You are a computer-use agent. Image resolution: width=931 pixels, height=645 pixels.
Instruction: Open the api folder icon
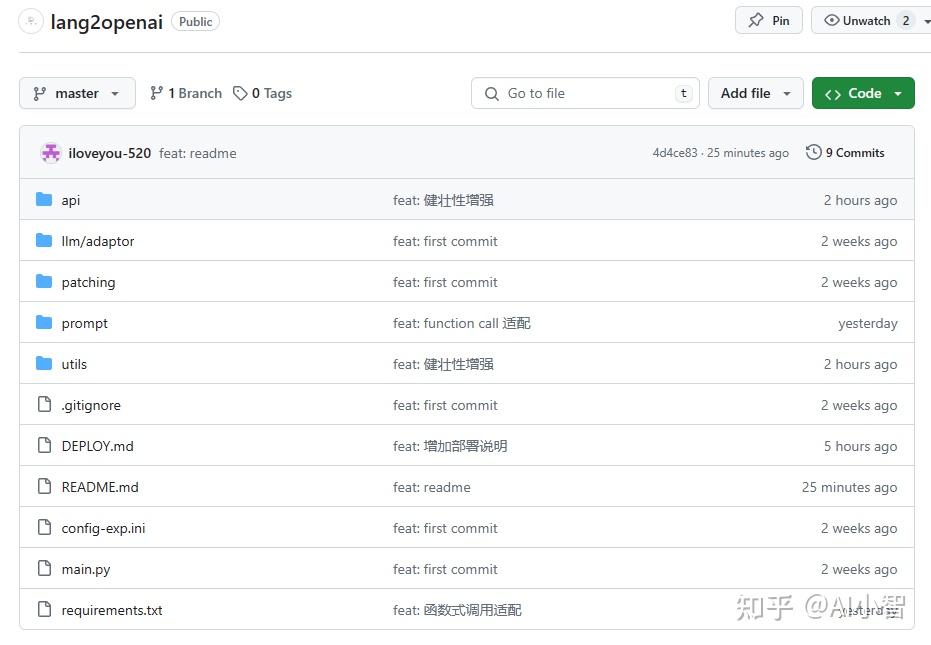click(x=44, y=200)
